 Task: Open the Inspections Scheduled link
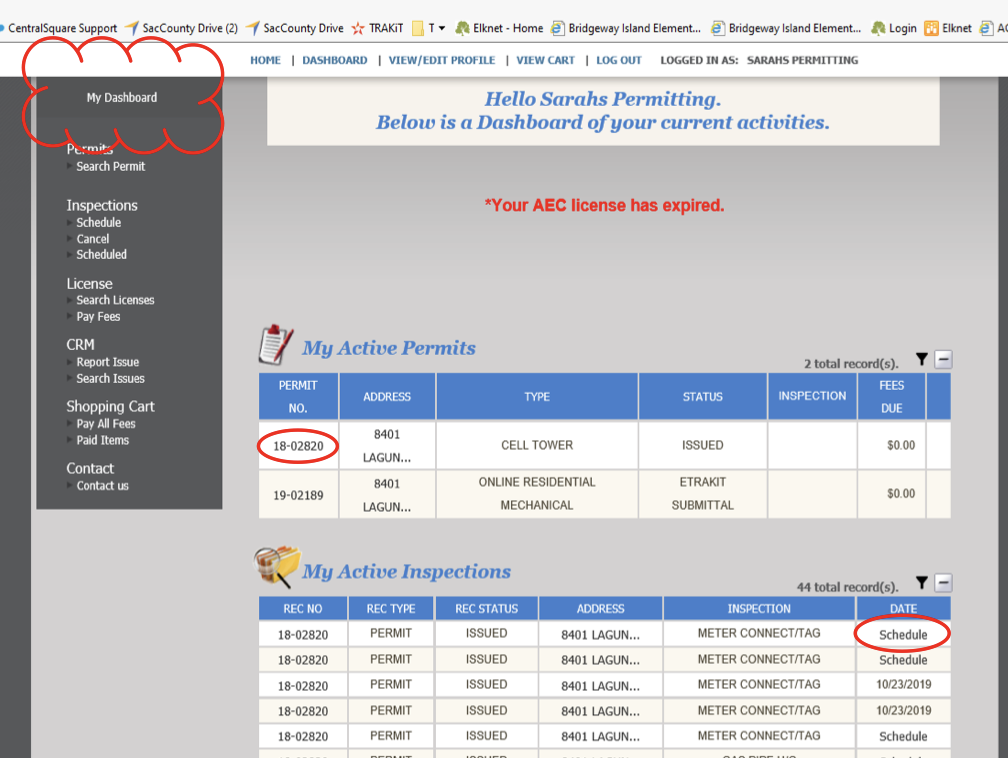[102, 255]
